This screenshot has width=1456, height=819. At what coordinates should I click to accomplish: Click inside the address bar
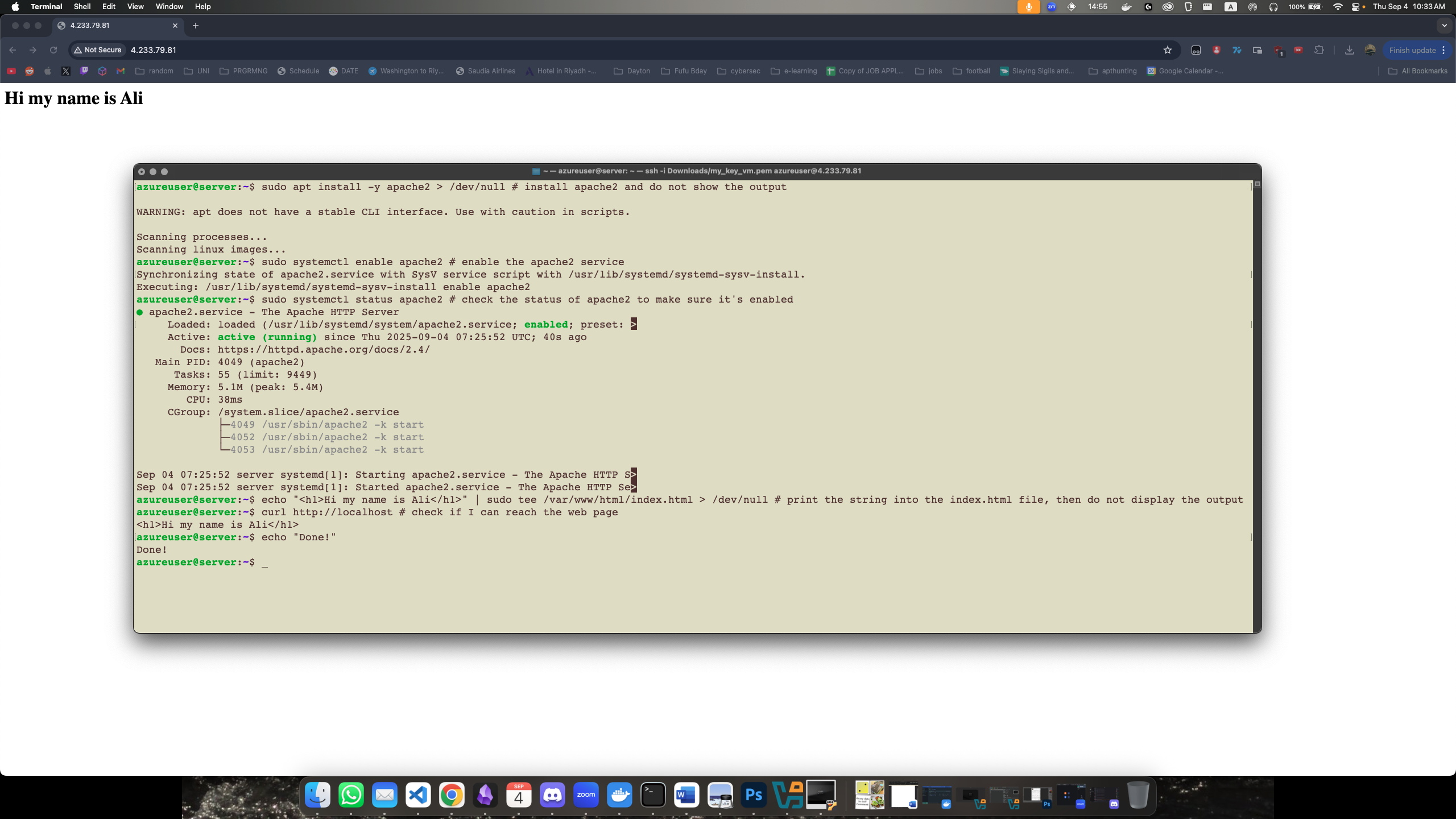point(341,50)
